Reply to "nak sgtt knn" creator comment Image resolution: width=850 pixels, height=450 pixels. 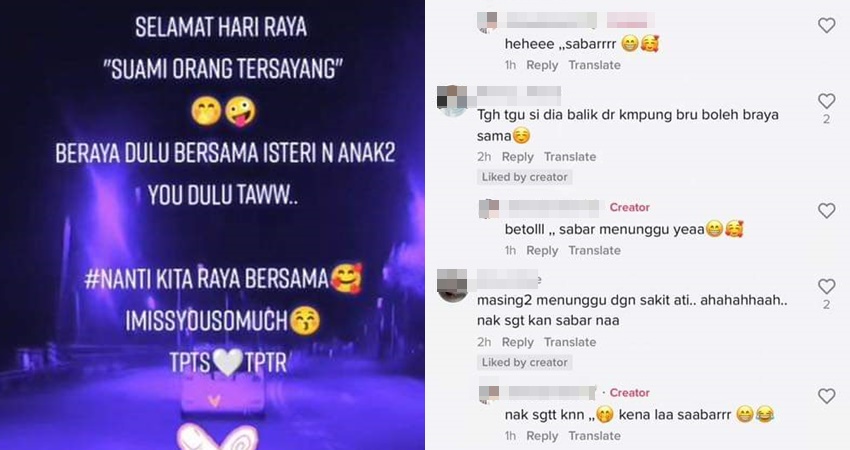point(542,436)
